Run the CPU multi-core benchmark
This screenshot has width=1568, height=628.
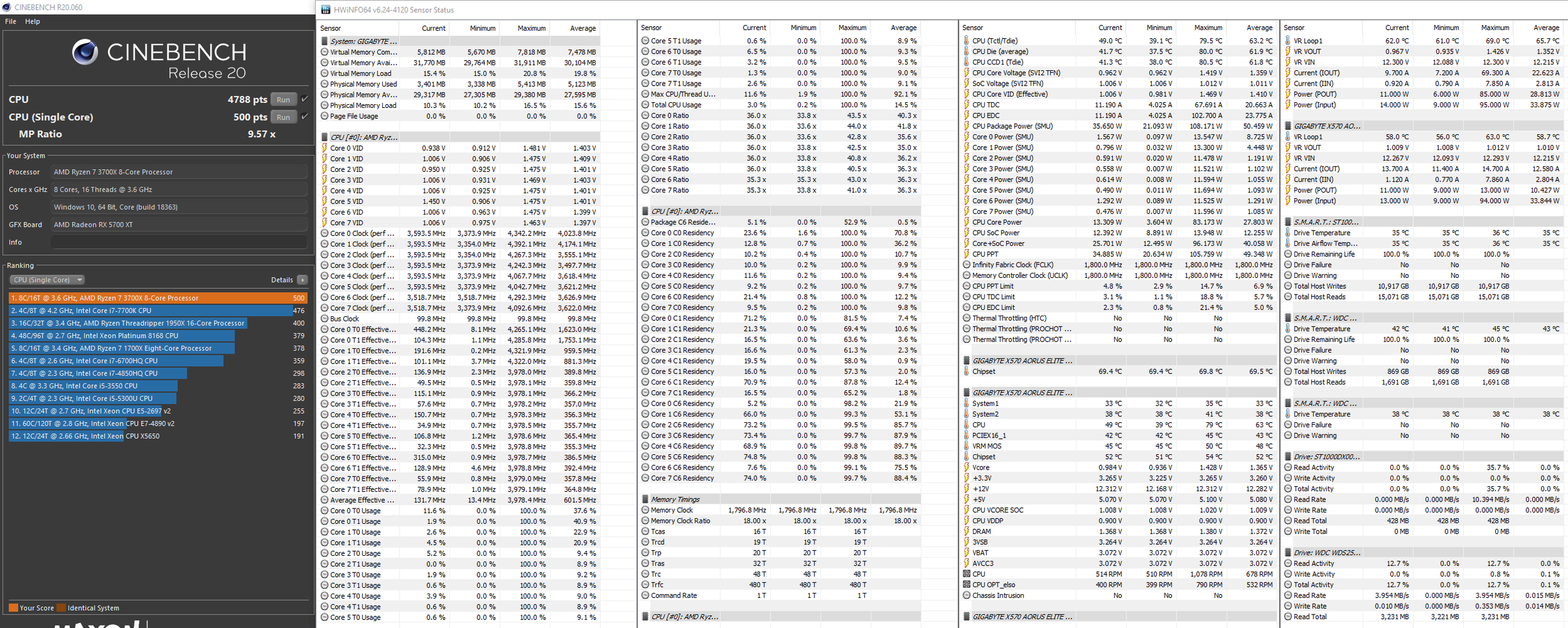283,100
